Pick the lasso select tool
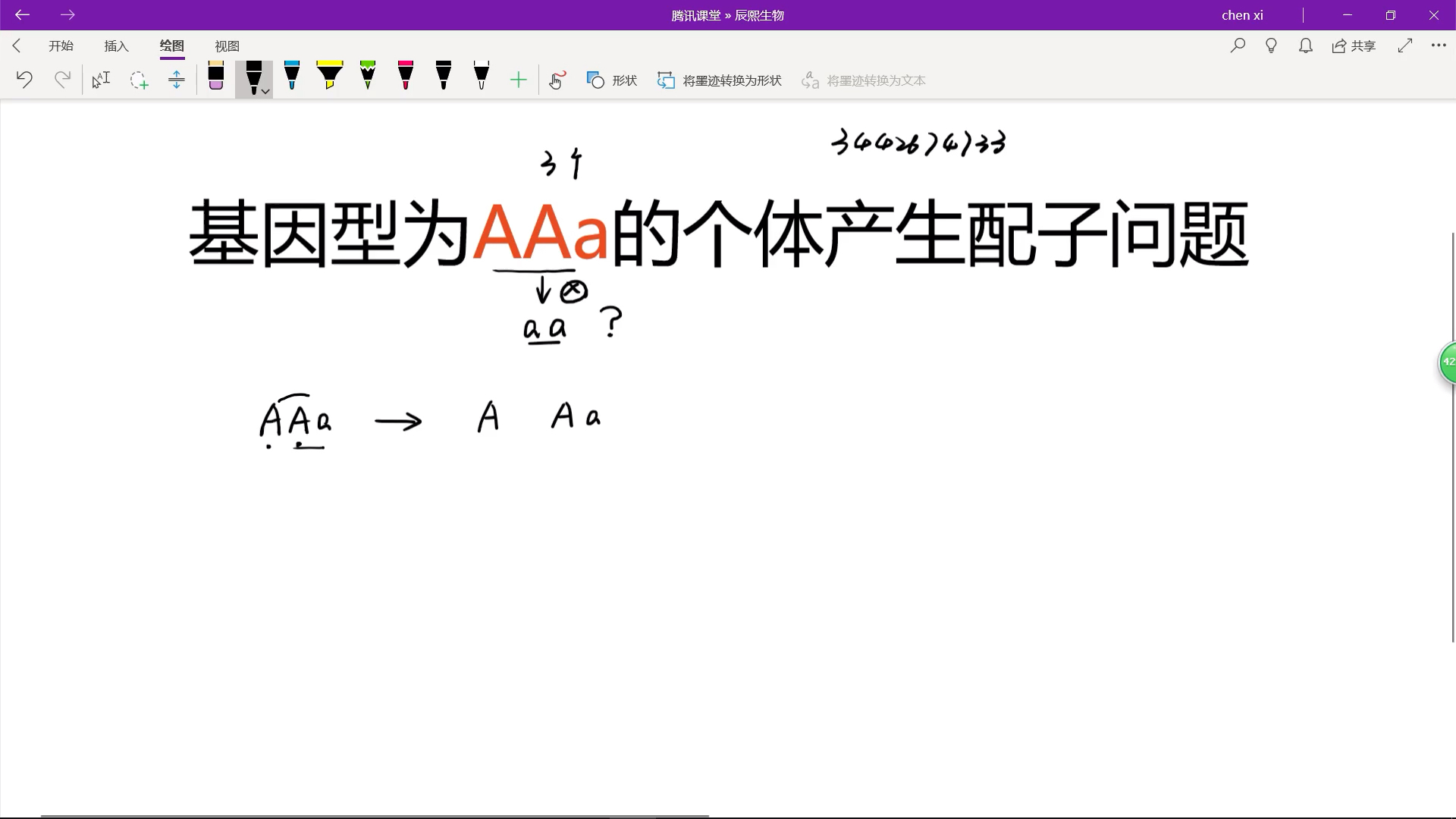Screen dimensions: 1456x819 click(139, 80)
